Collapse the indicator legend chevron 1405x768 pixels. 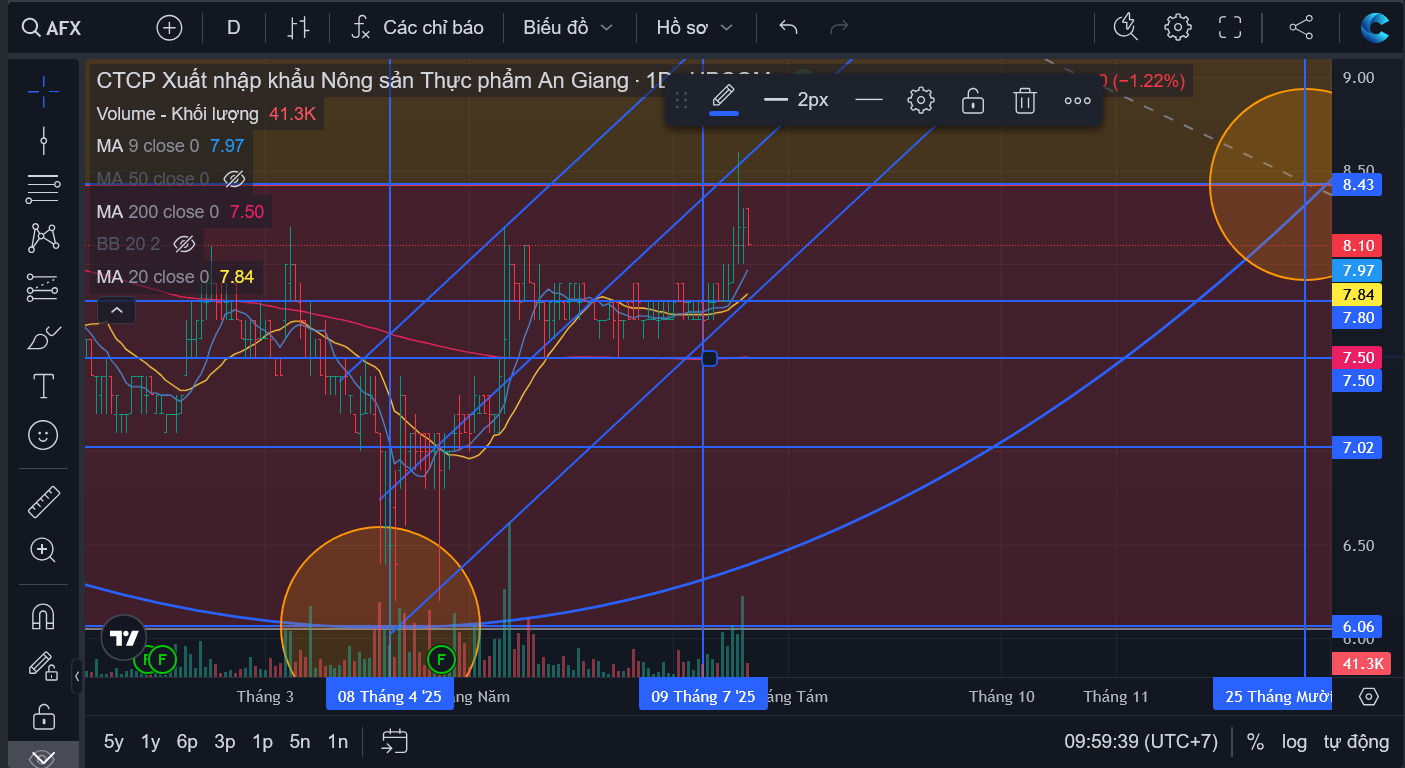click(x=117, y=310)
